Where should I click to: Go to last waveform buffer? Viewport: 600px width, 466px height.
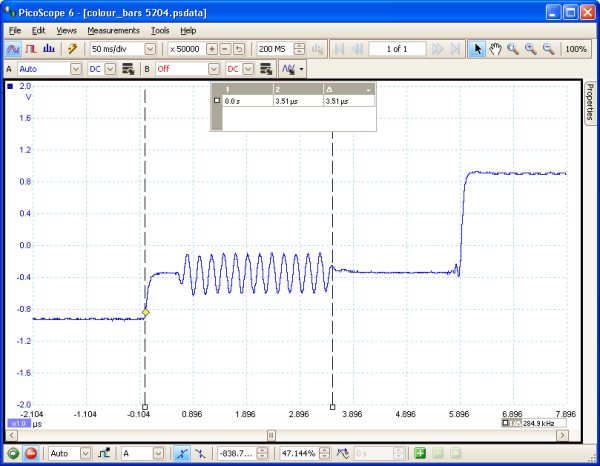click(x=455, y=49)
